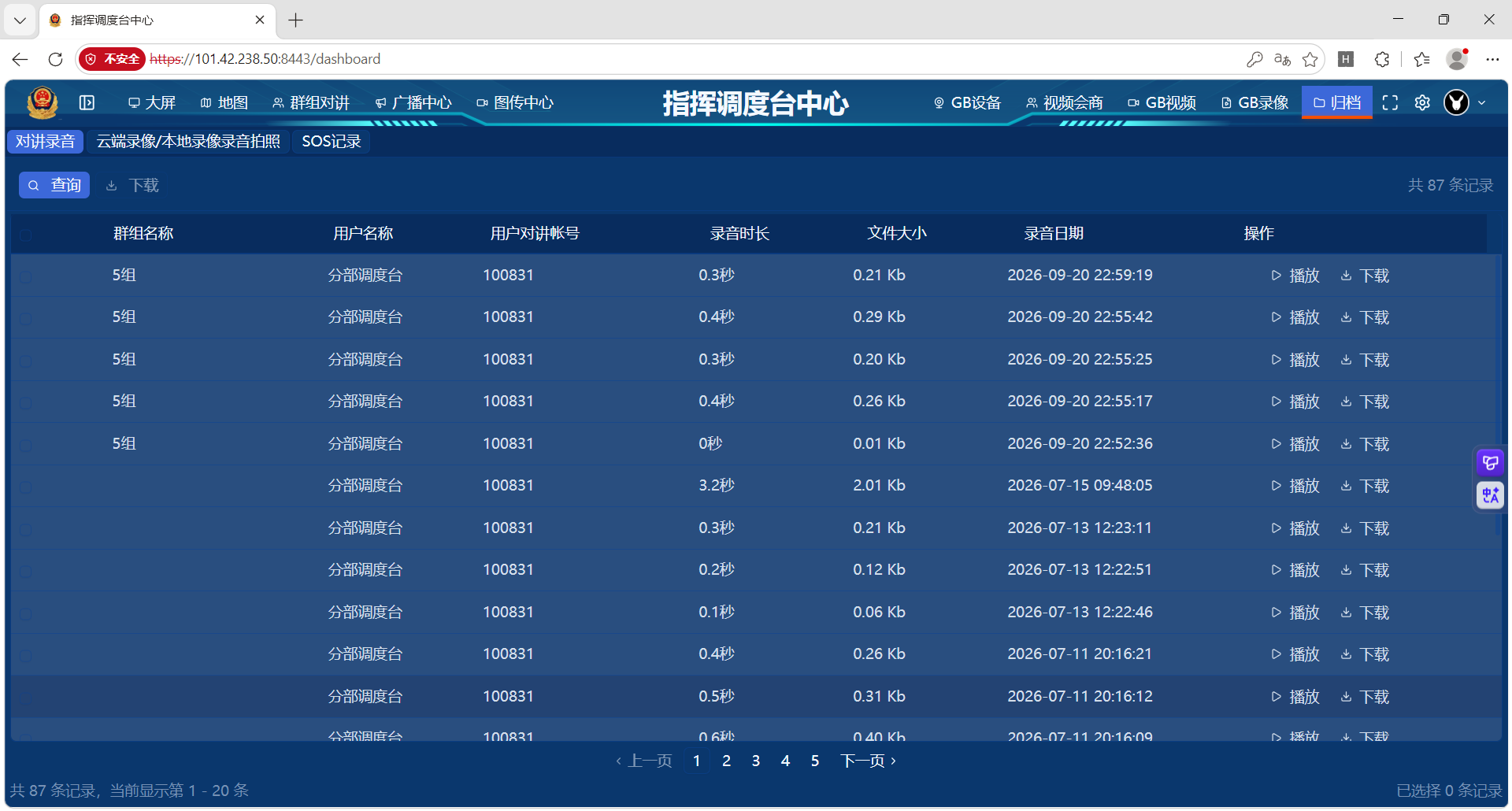
Task: Play the 22:59:19 recording
Action: click(1295, 276)
